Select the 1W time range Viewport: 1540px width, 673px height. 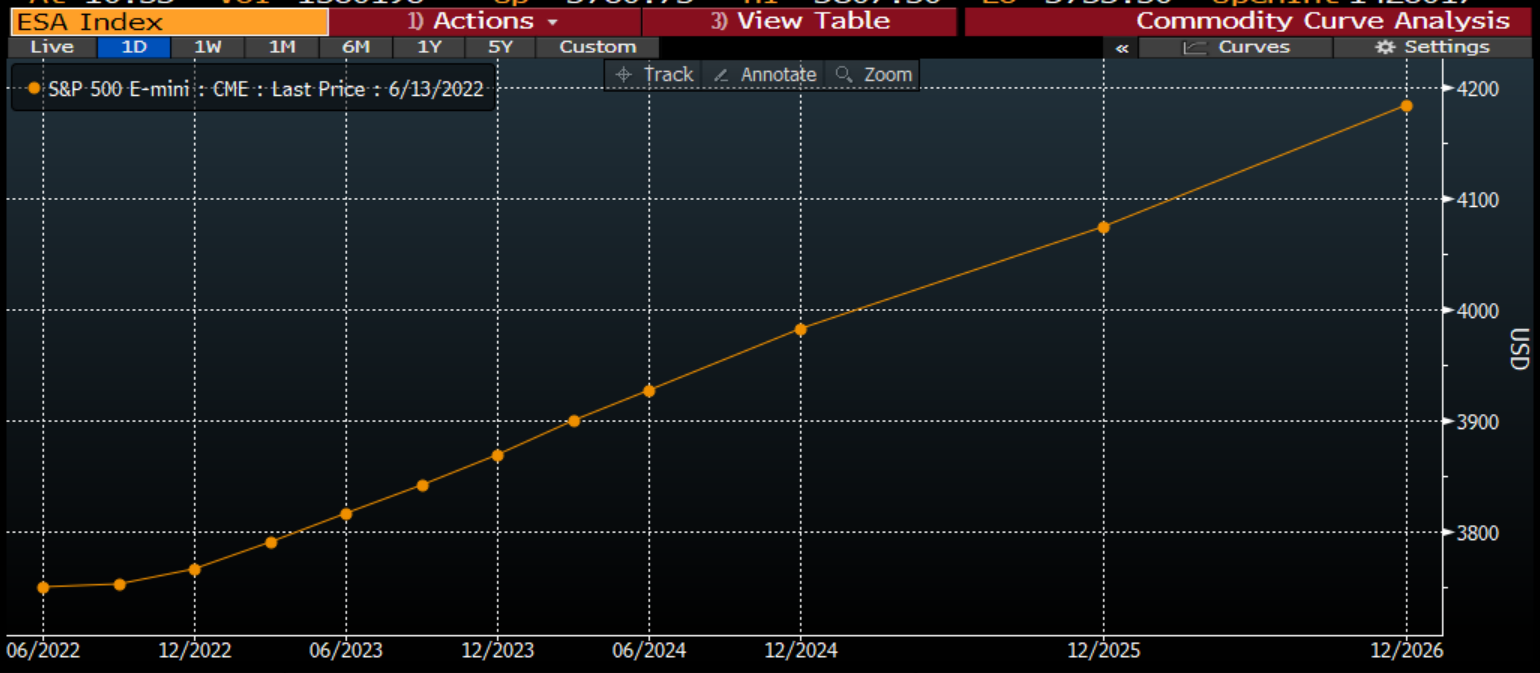tap(208, 47)
